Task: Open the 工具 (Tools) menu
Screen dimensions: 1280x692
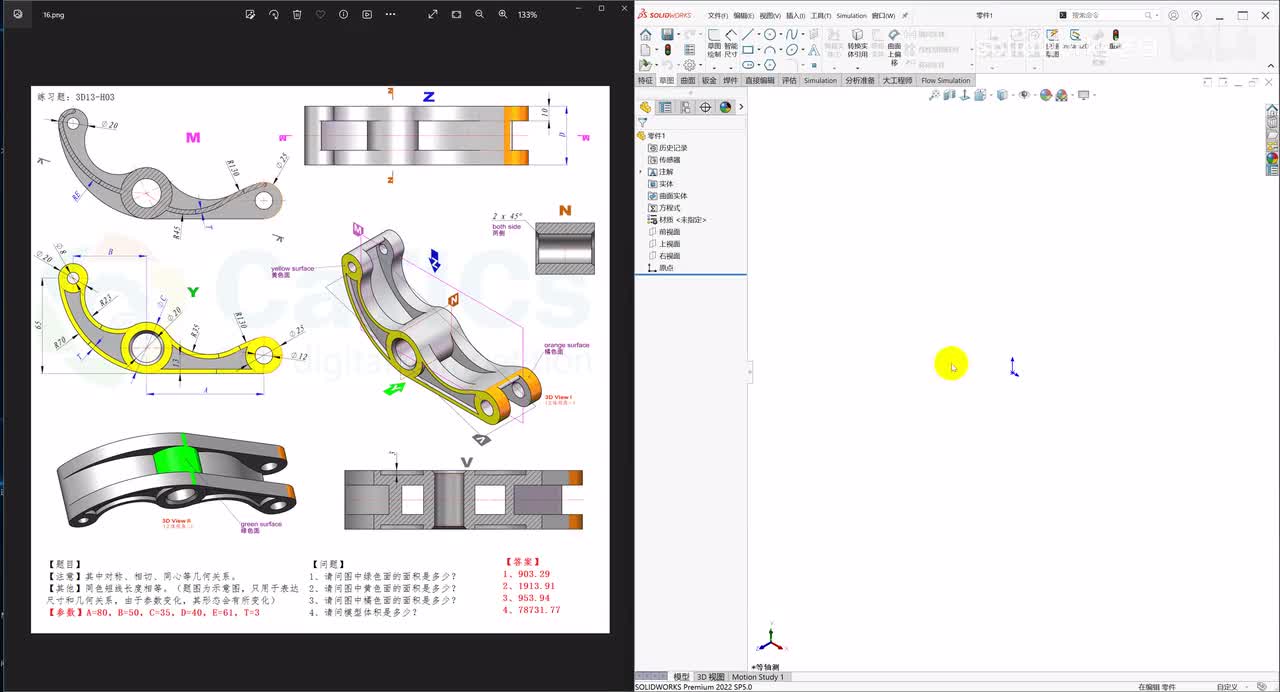Action: pyautogui.click(x=821, y=16)
